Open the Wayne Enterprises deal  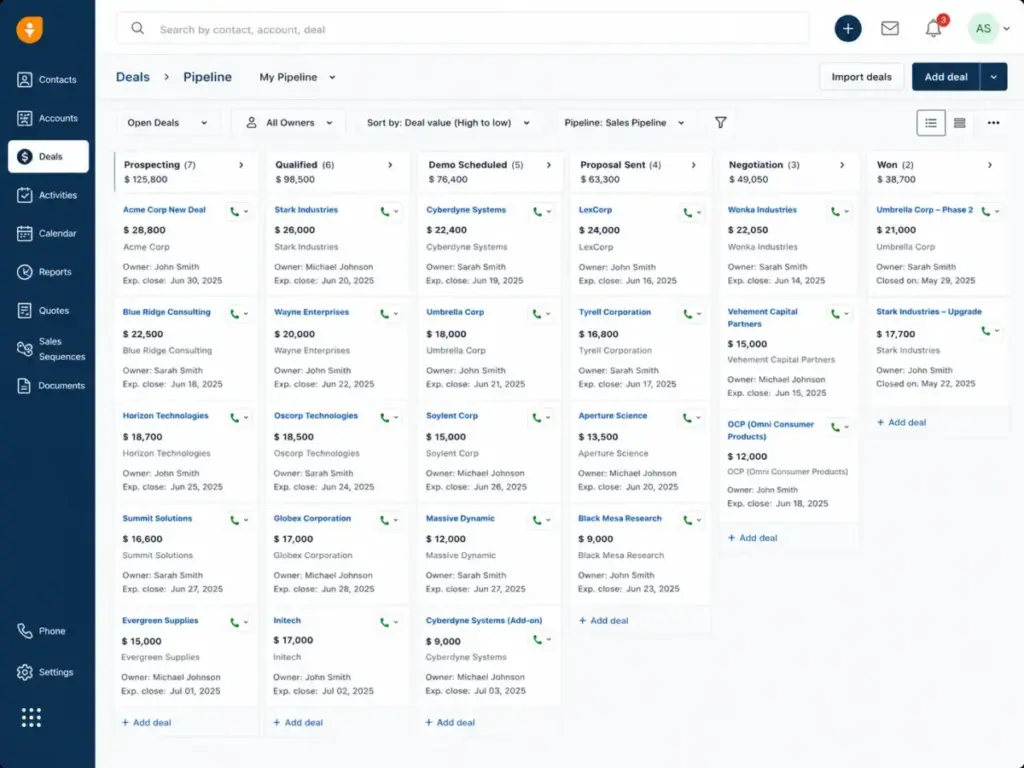click(312, 312)
